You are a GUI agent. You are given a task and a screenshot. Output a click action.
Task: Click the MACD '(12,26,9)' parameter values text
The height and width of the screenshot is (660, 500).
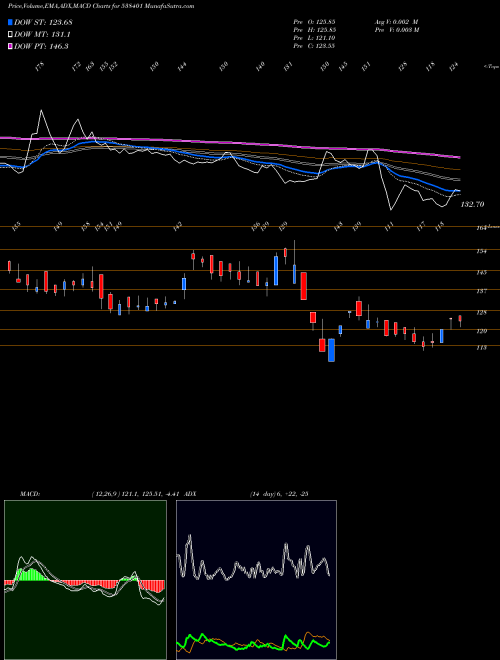click(136, 494)
